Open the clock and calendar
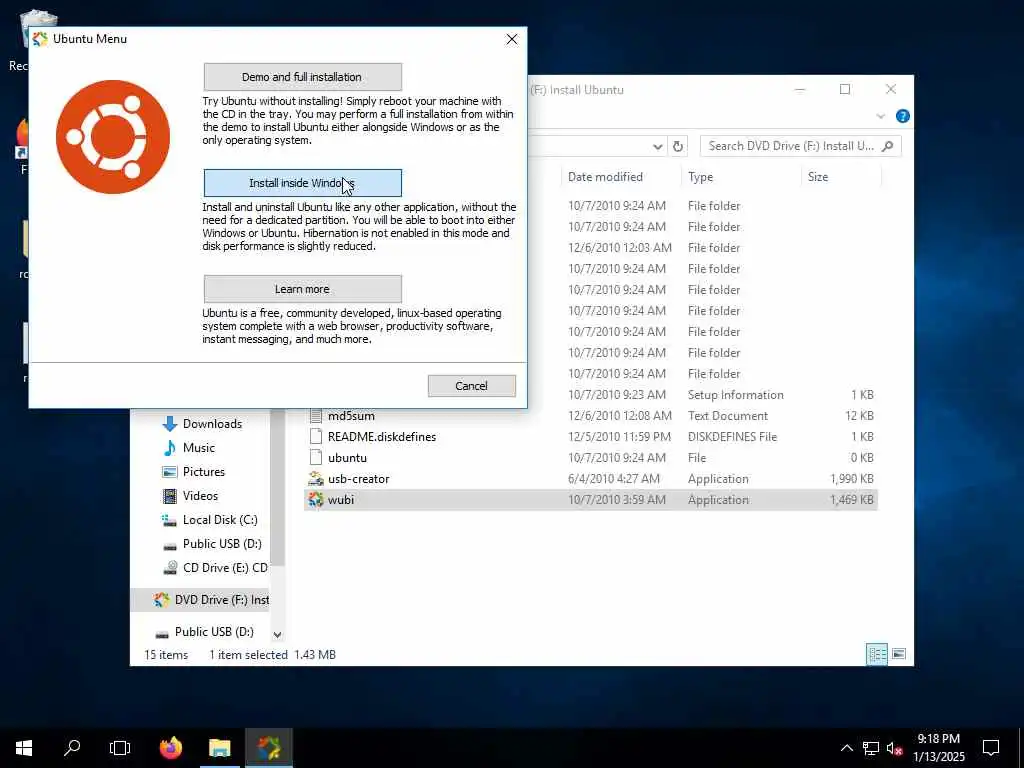1024x768 pixels. click(938, 748)
